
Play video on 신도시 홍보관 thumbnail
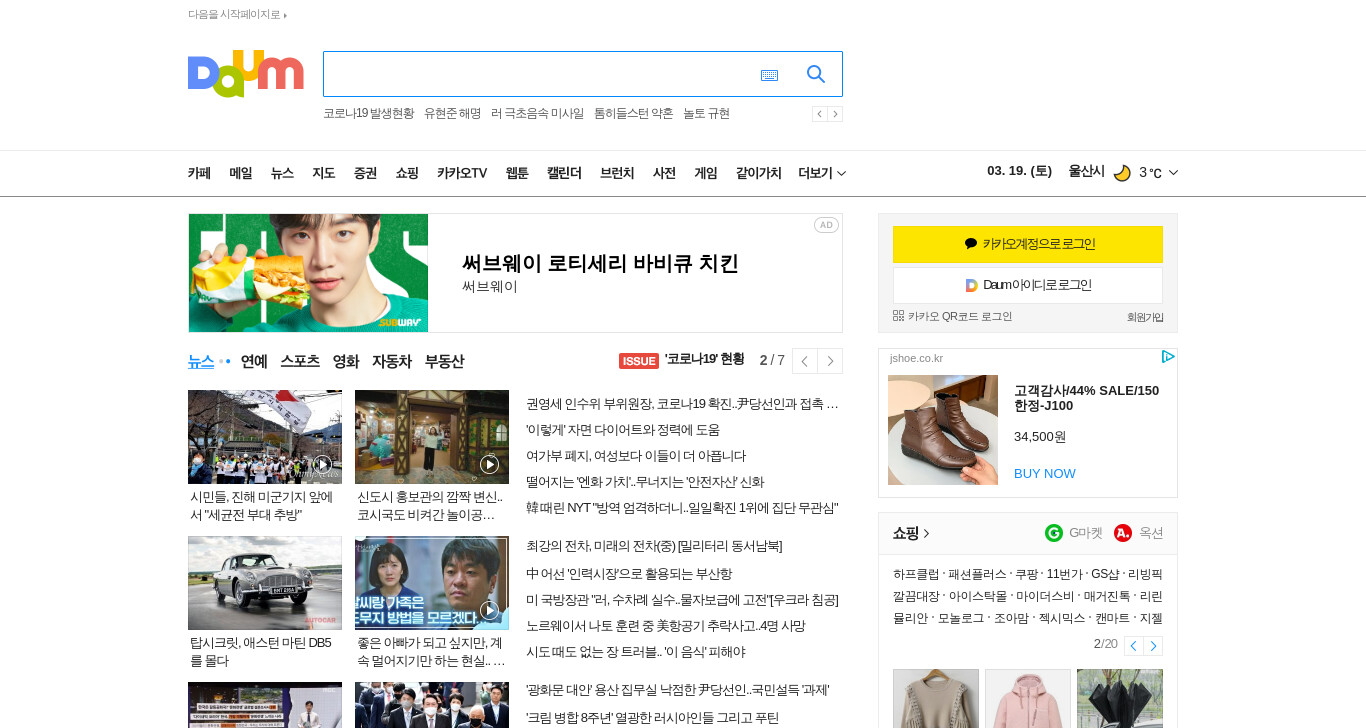pos(489,464)
